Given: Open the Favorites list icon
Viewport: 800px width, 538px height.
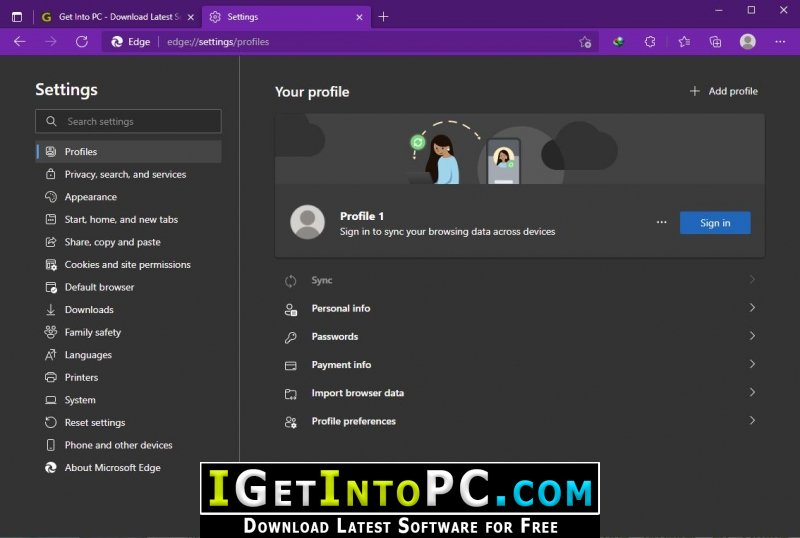Looking at the screenshot, I should point(684,42).
